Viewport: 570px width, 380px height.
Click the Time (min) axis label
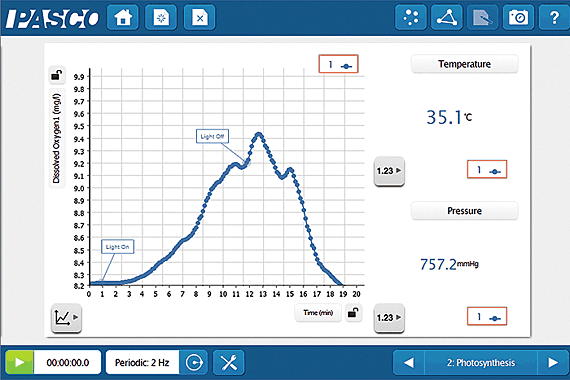click(x=318, y=312)
